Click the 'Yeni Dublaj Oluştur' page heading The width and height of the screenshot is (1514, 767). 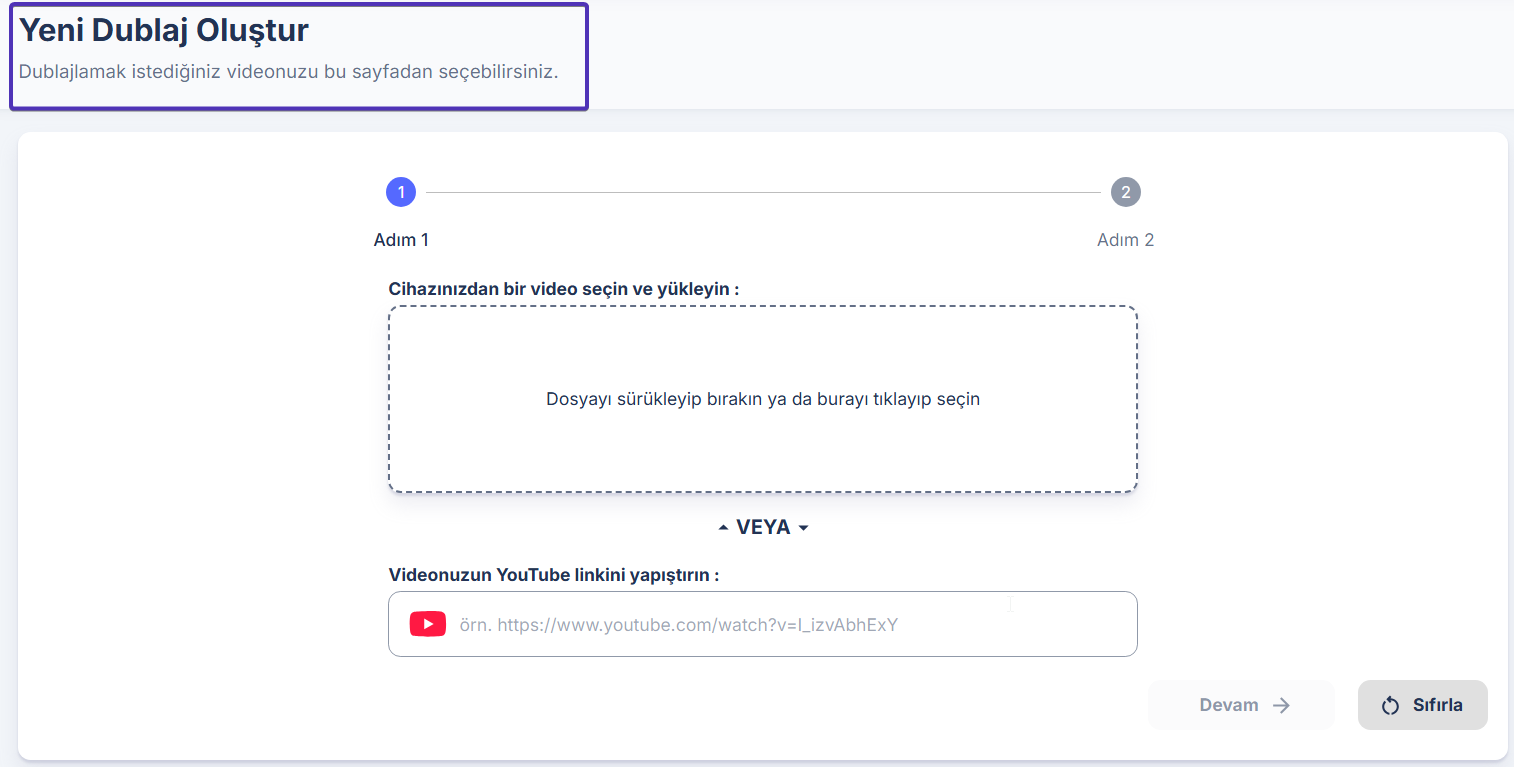[164, 31]
